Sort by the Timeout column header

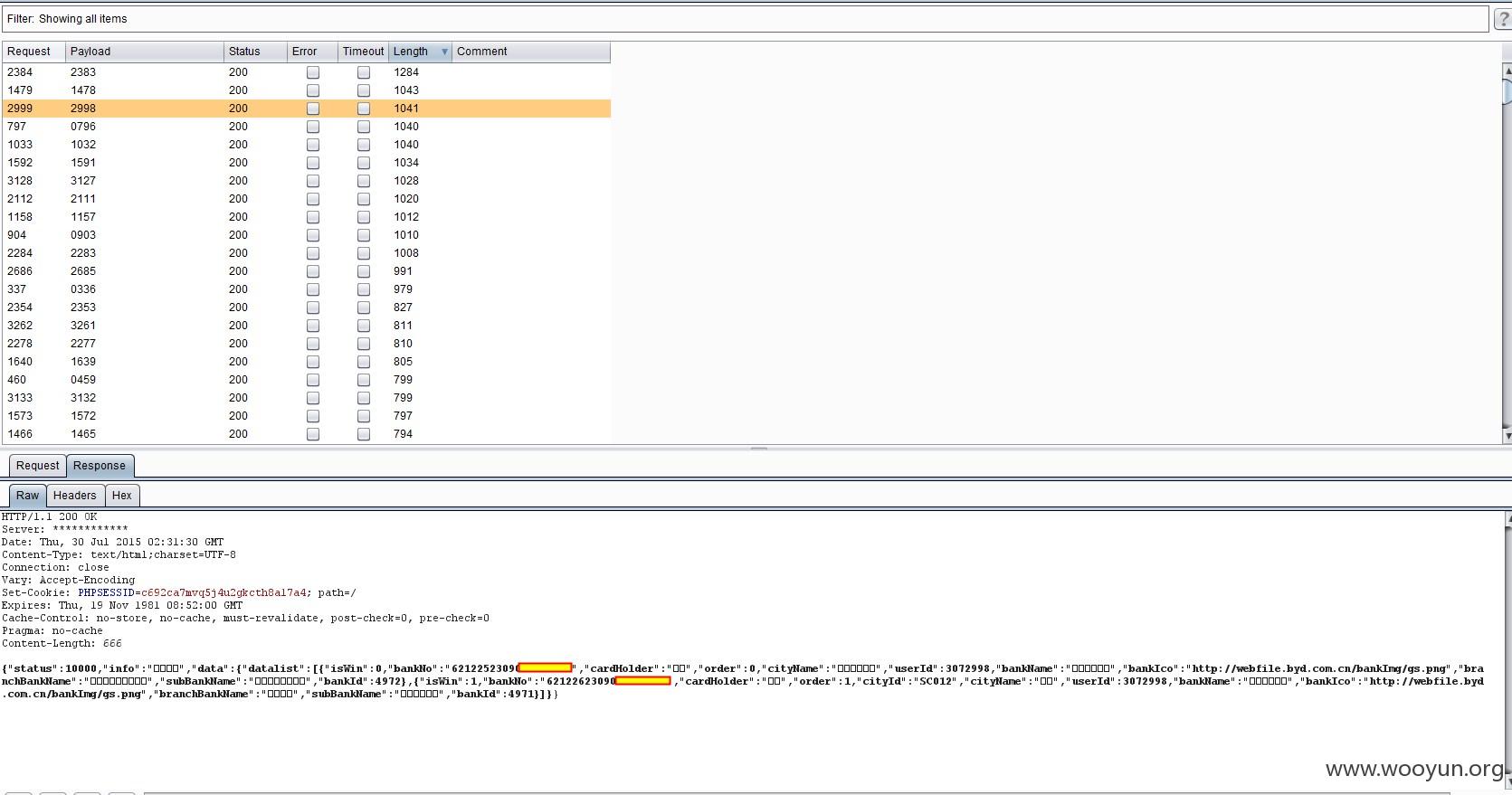point(363,52)
